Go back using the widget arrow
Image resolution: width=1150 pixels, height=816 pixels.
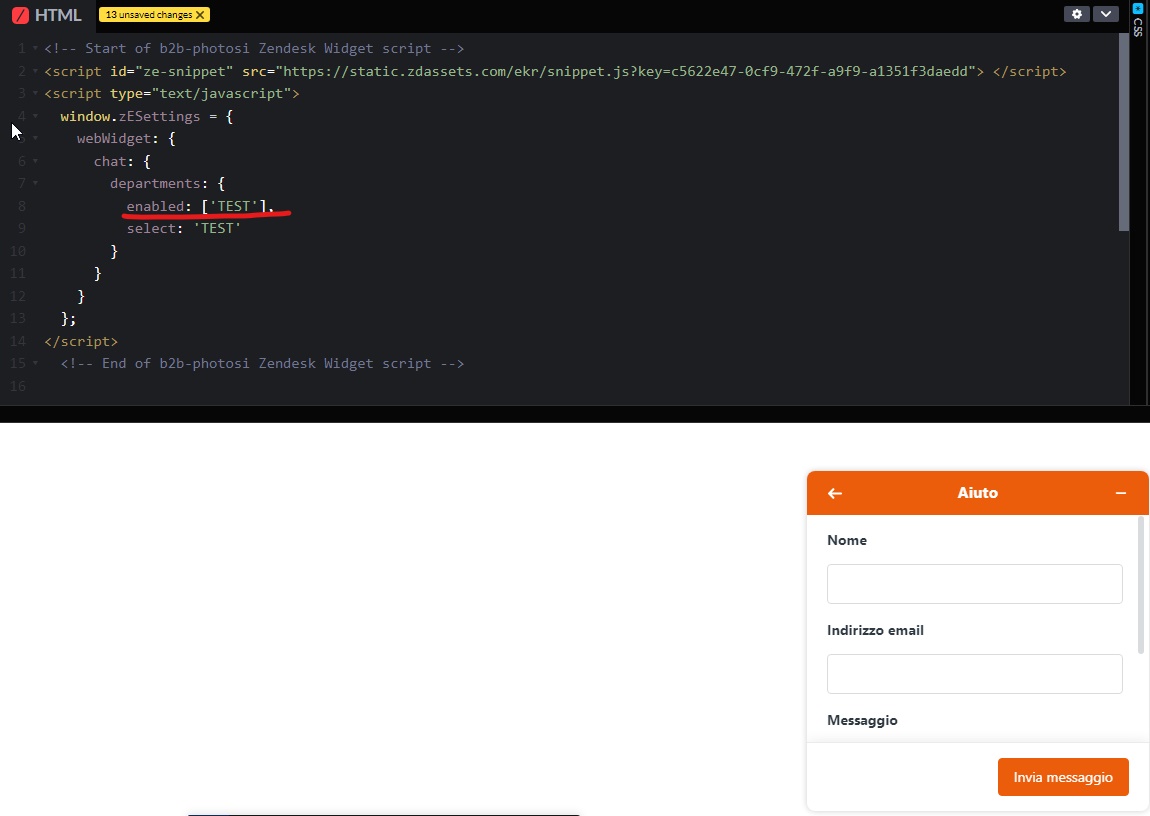[835, 493]
